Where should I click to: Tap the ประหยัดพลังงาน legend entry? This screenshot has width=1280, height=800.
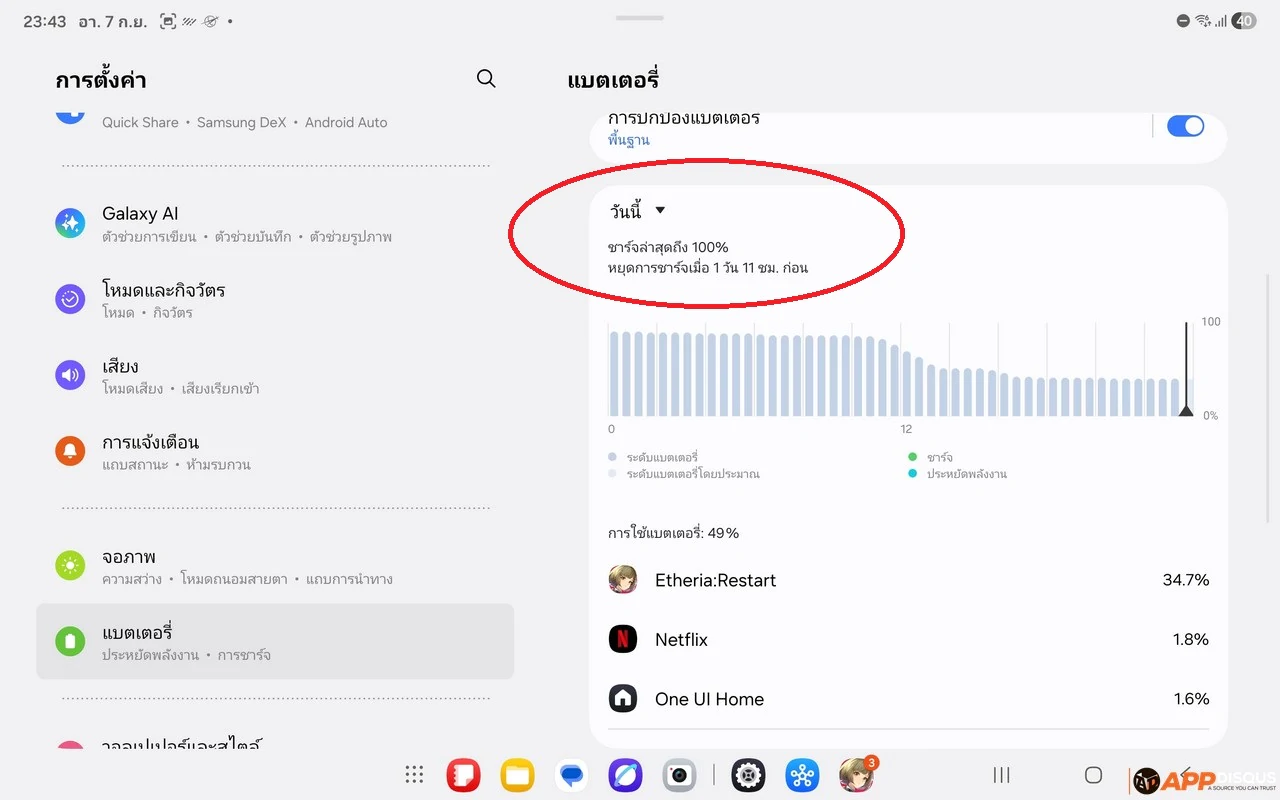pyautogui.click(x=957, y=473)
